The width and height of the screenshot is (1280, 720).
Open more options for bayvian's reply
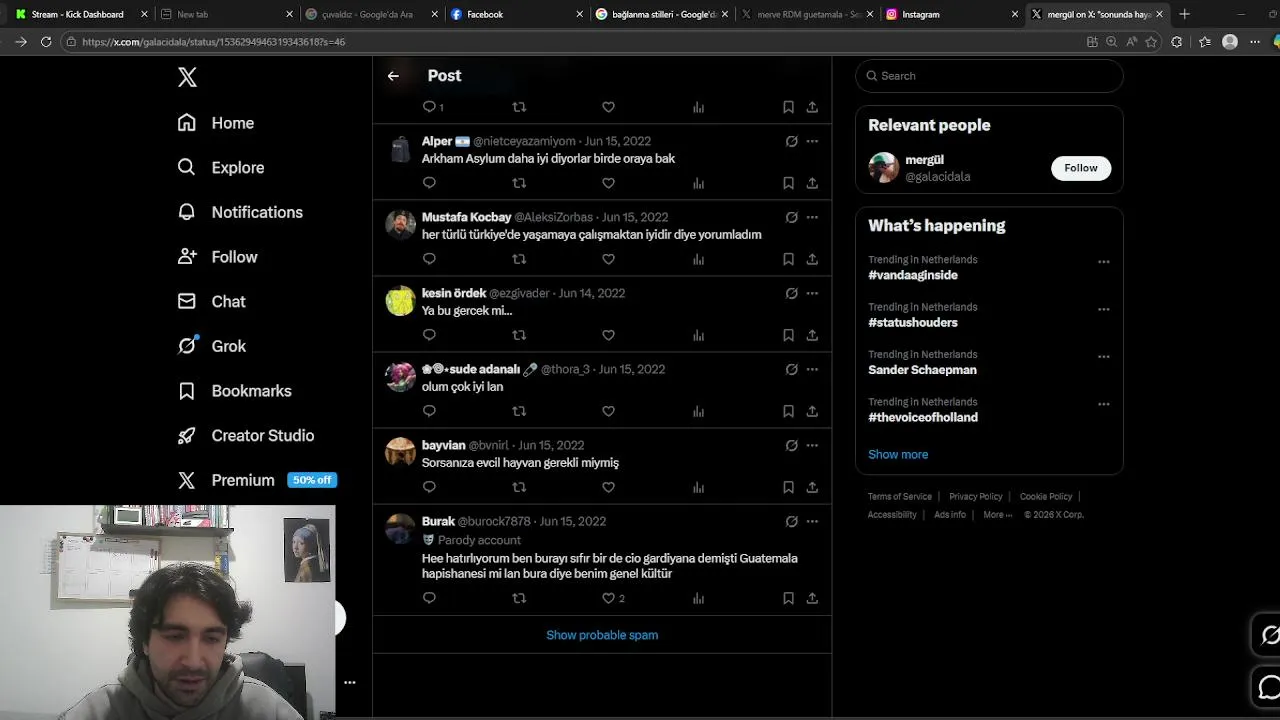click(812, 445)
